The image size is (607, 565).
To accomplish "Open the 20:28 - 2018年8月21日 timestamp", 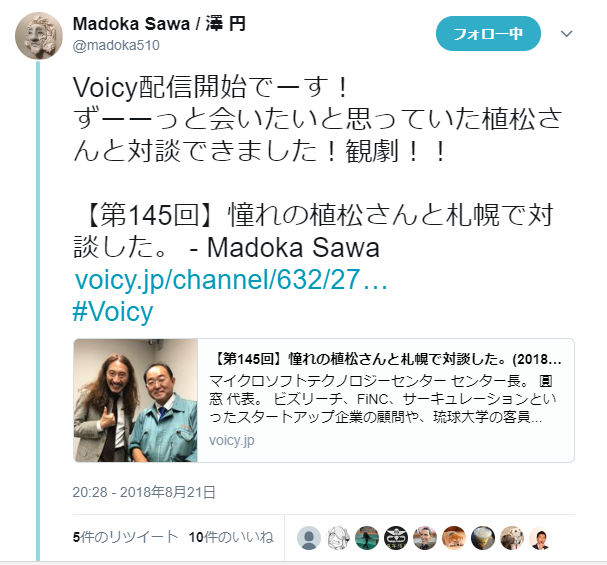I will [x=144, y=492].
